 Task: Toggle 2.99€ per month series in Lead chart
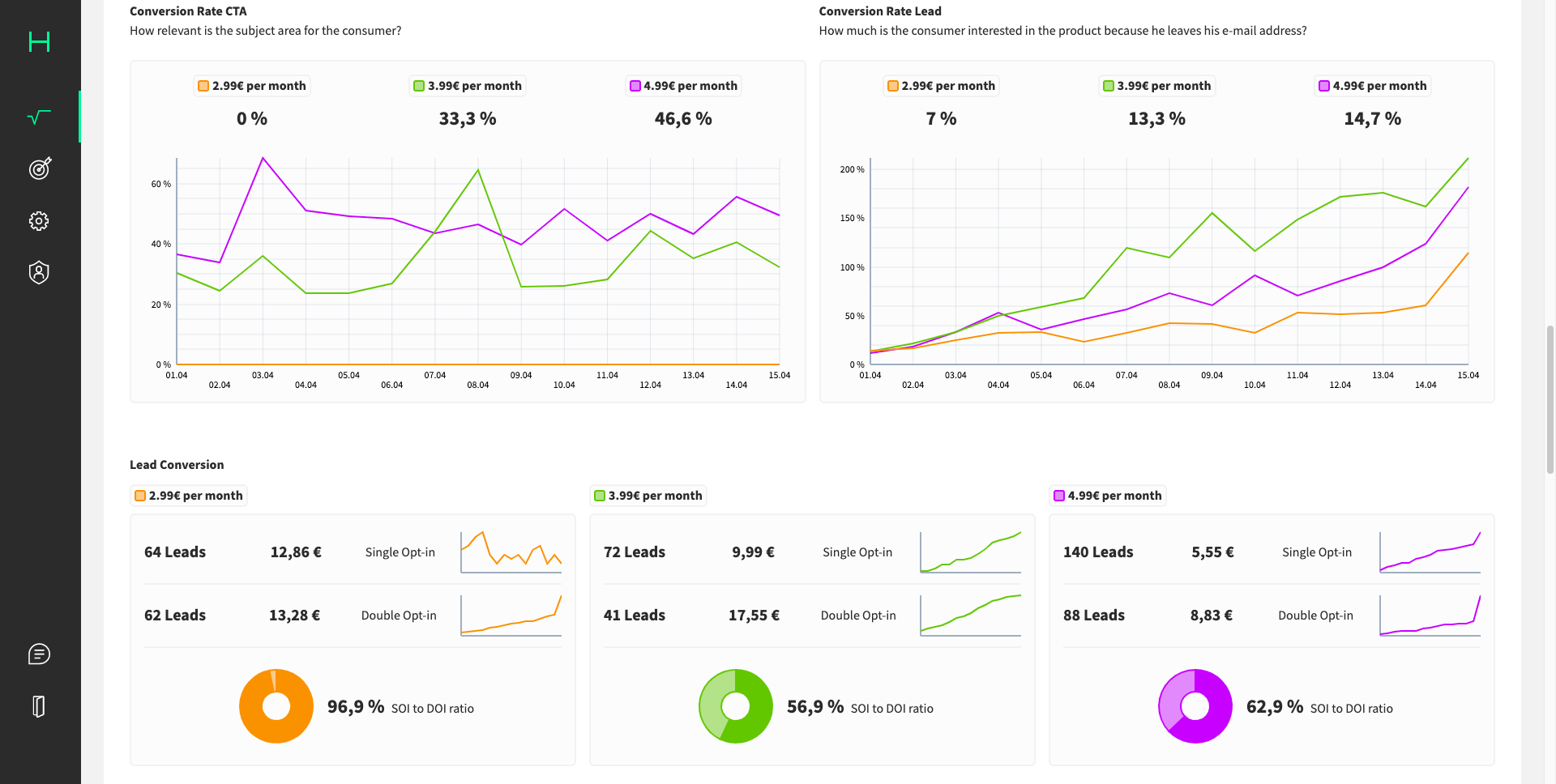point(941,86)
